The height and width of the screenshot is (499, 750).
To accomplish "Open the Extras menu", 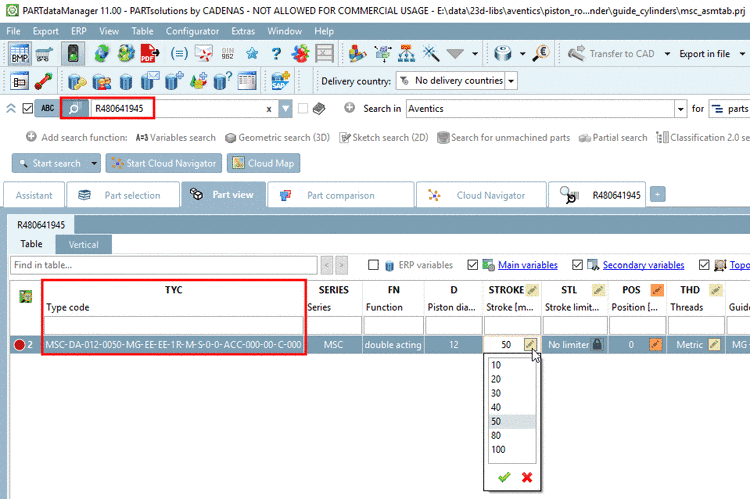I will (x=243, y=32).
